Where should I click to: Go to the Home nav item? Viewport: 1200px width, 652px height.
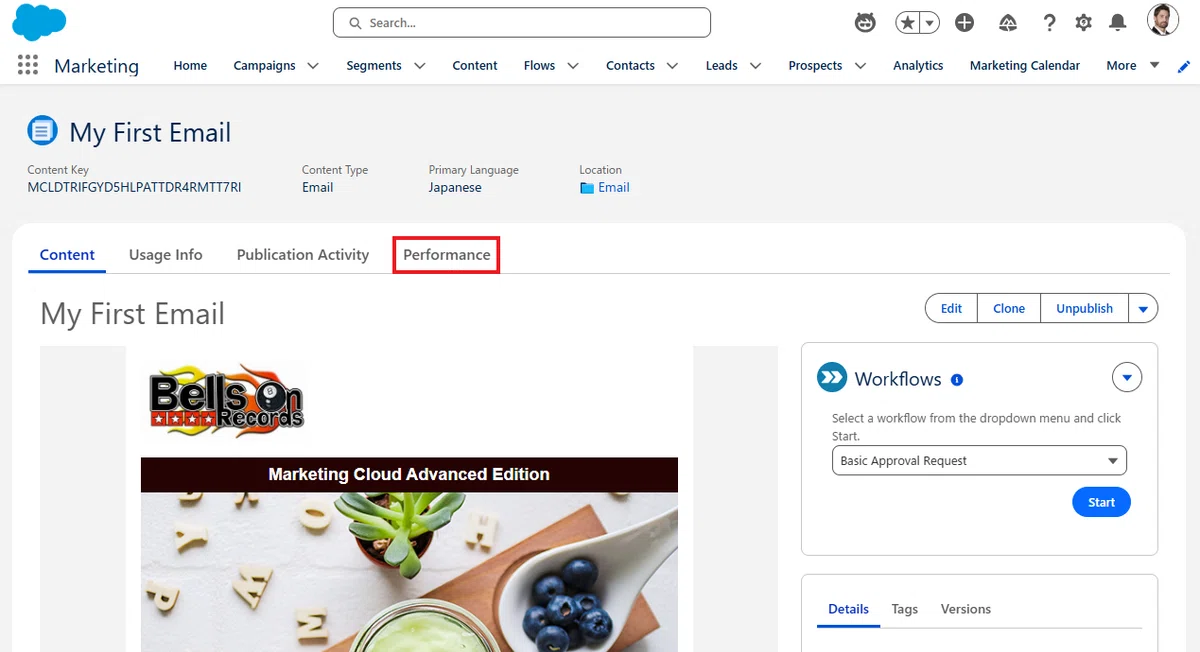(190, 66)
